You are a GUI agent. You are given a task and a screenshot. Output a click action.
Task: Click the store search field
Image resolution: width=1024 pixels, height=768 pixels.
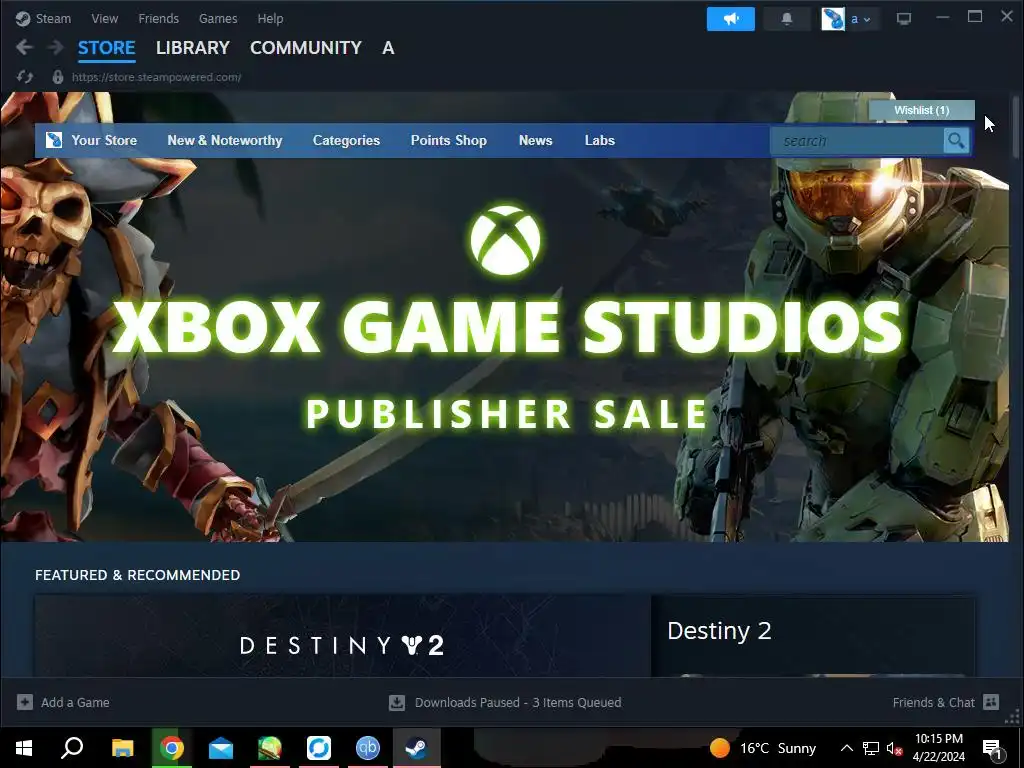pos(856,140)
